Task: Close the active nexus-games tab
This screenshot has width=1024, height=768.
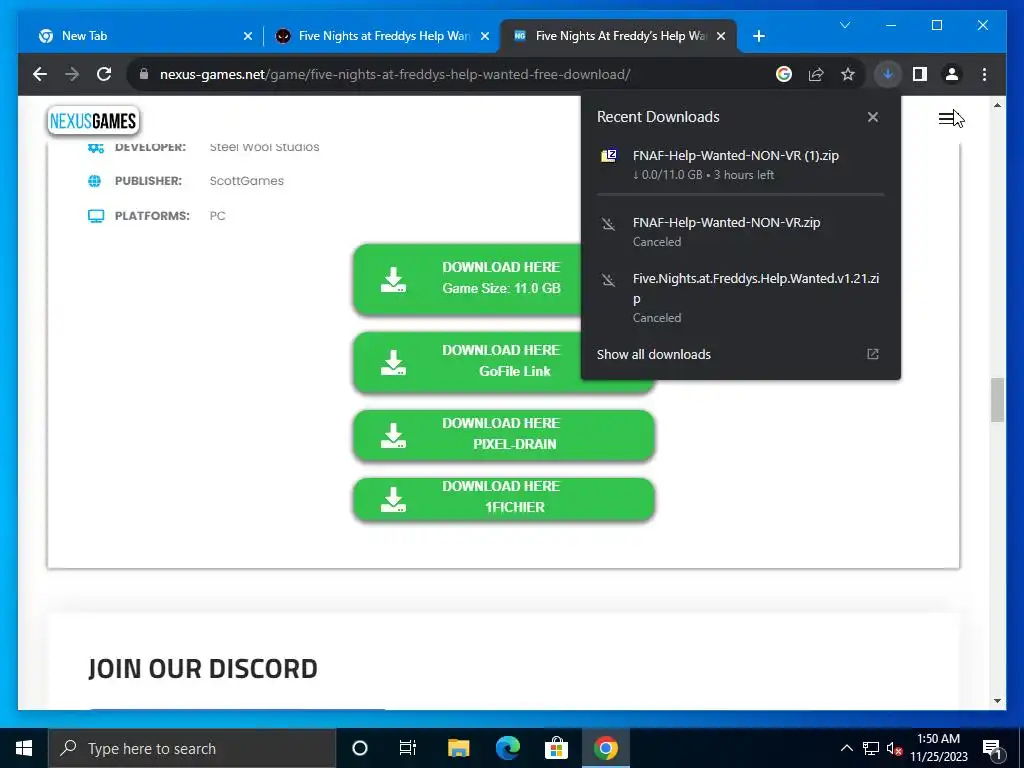Action: click(x=721, y=36)
